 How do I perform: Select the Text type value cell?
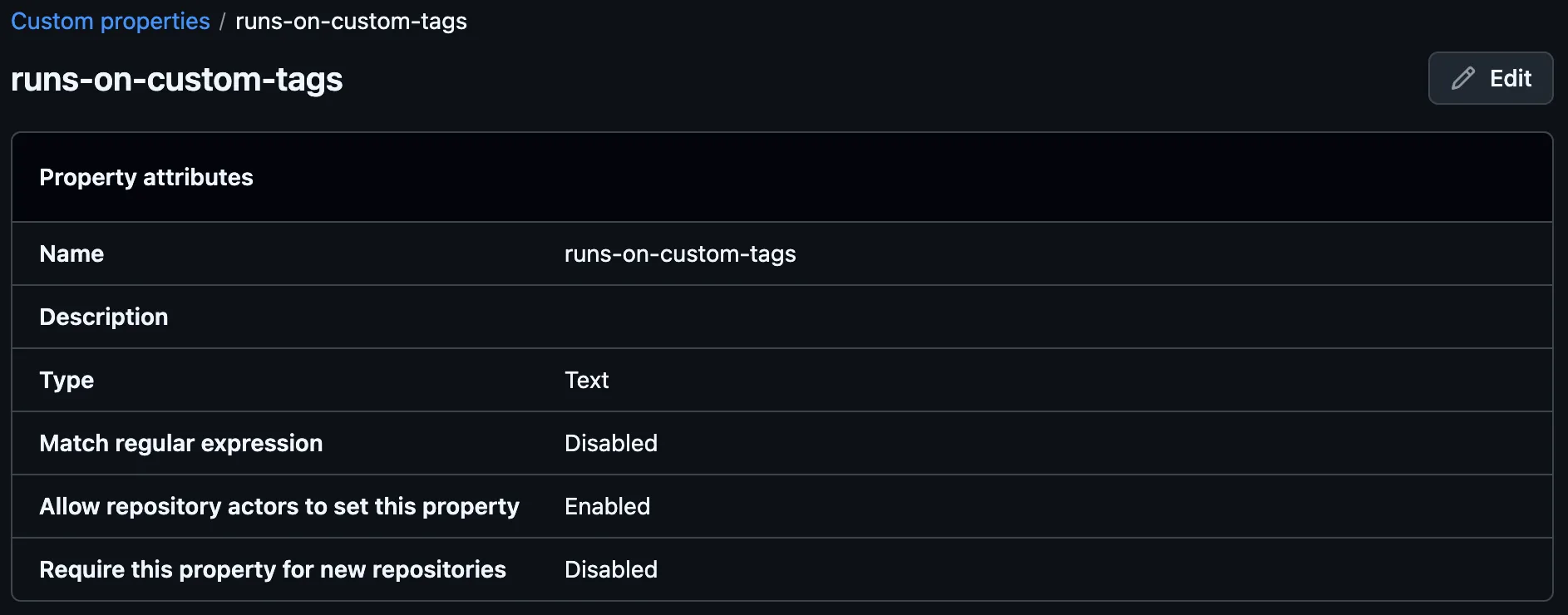tap(586, 380)
